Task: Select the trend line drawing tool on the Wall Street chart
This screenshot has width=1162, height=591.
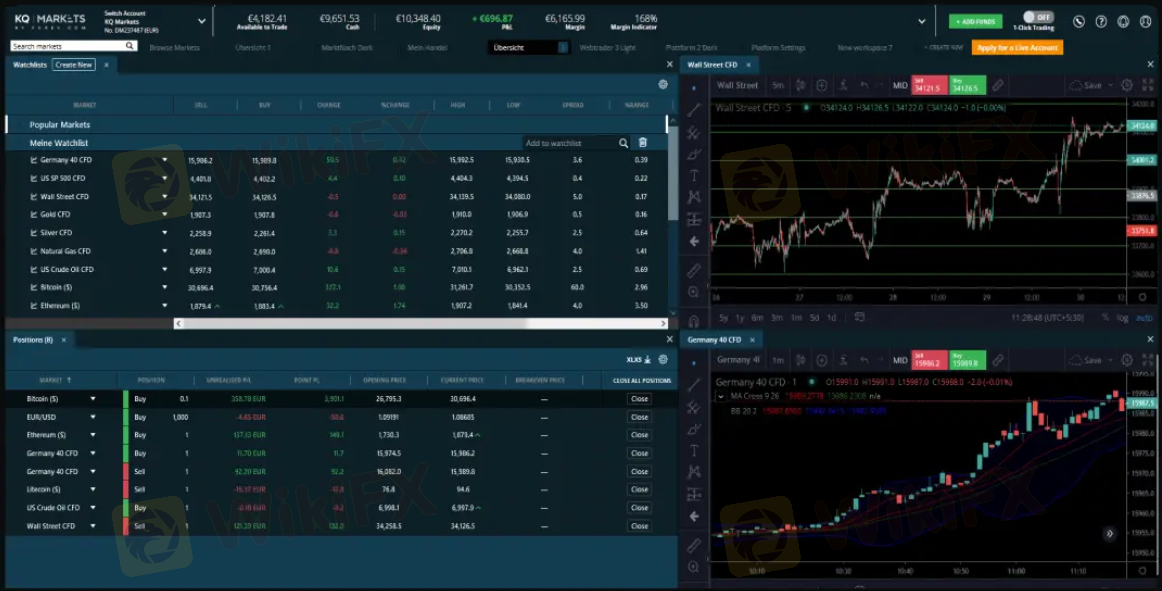Action: (694, 110)
